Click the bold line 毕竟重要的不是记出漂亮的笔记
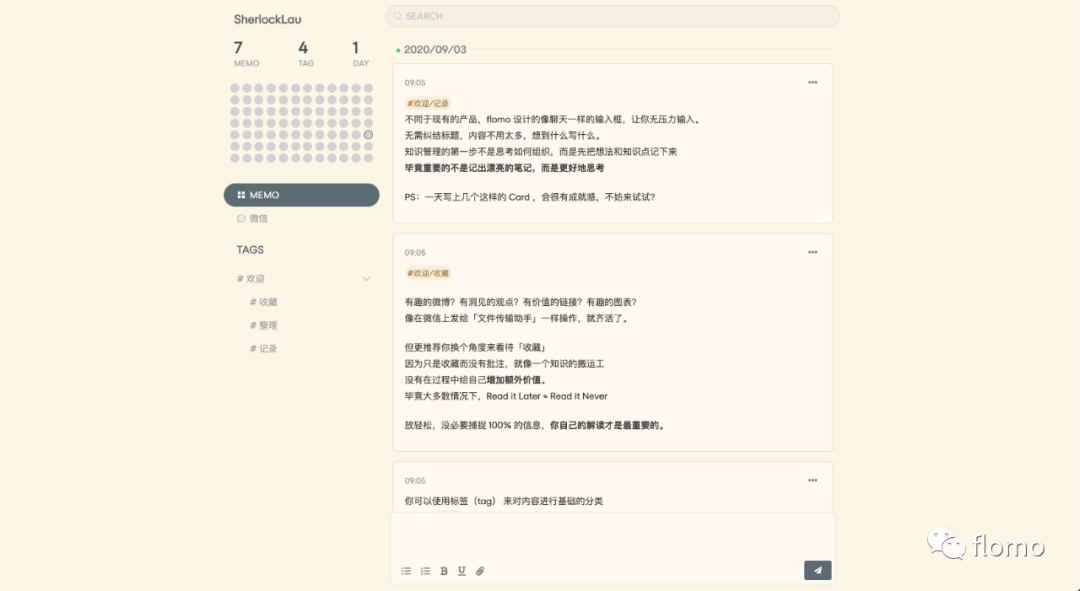 point(504,168)
